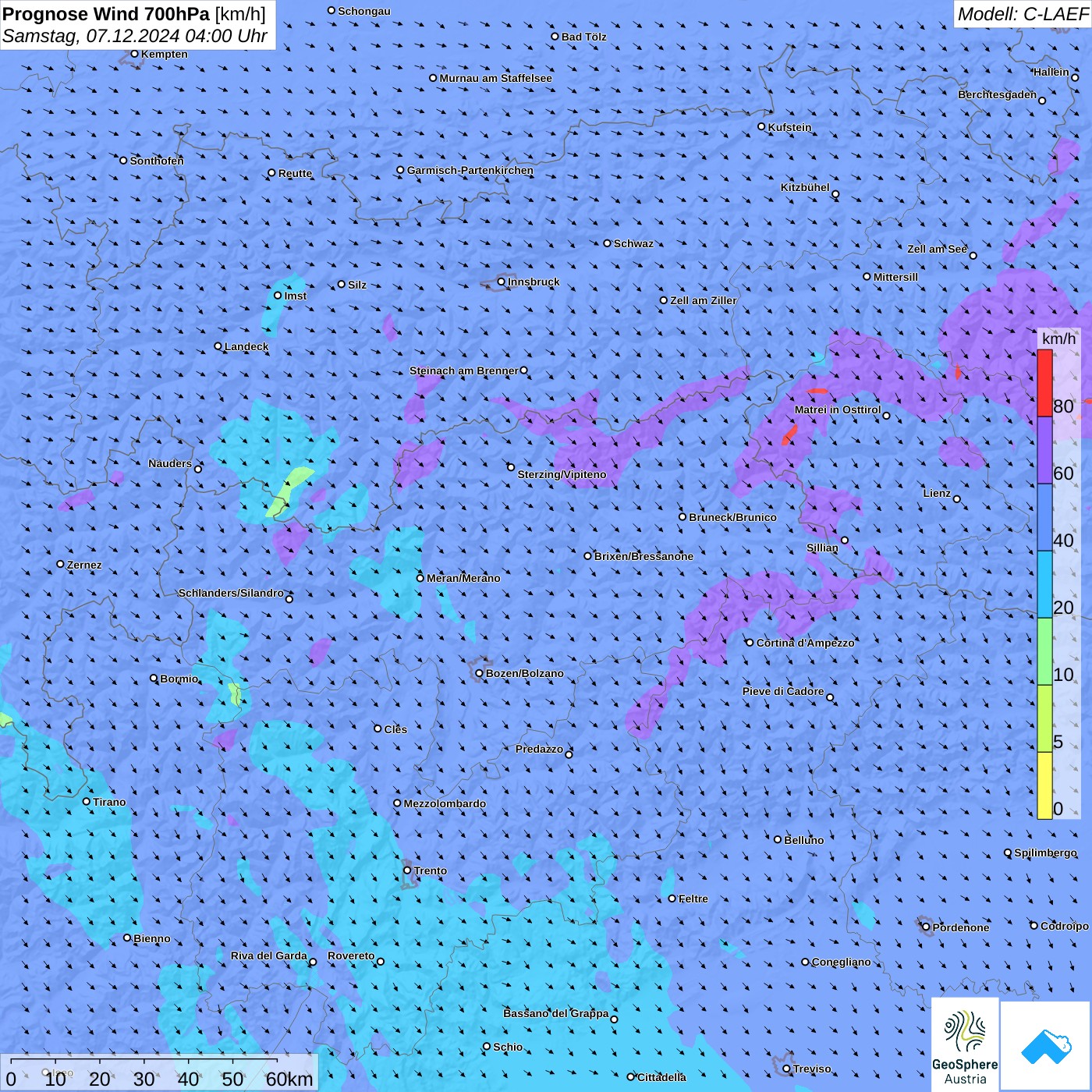Select the Bormio city label
The width and height of the screenshot is (1092, 1092).
point(179,679)
